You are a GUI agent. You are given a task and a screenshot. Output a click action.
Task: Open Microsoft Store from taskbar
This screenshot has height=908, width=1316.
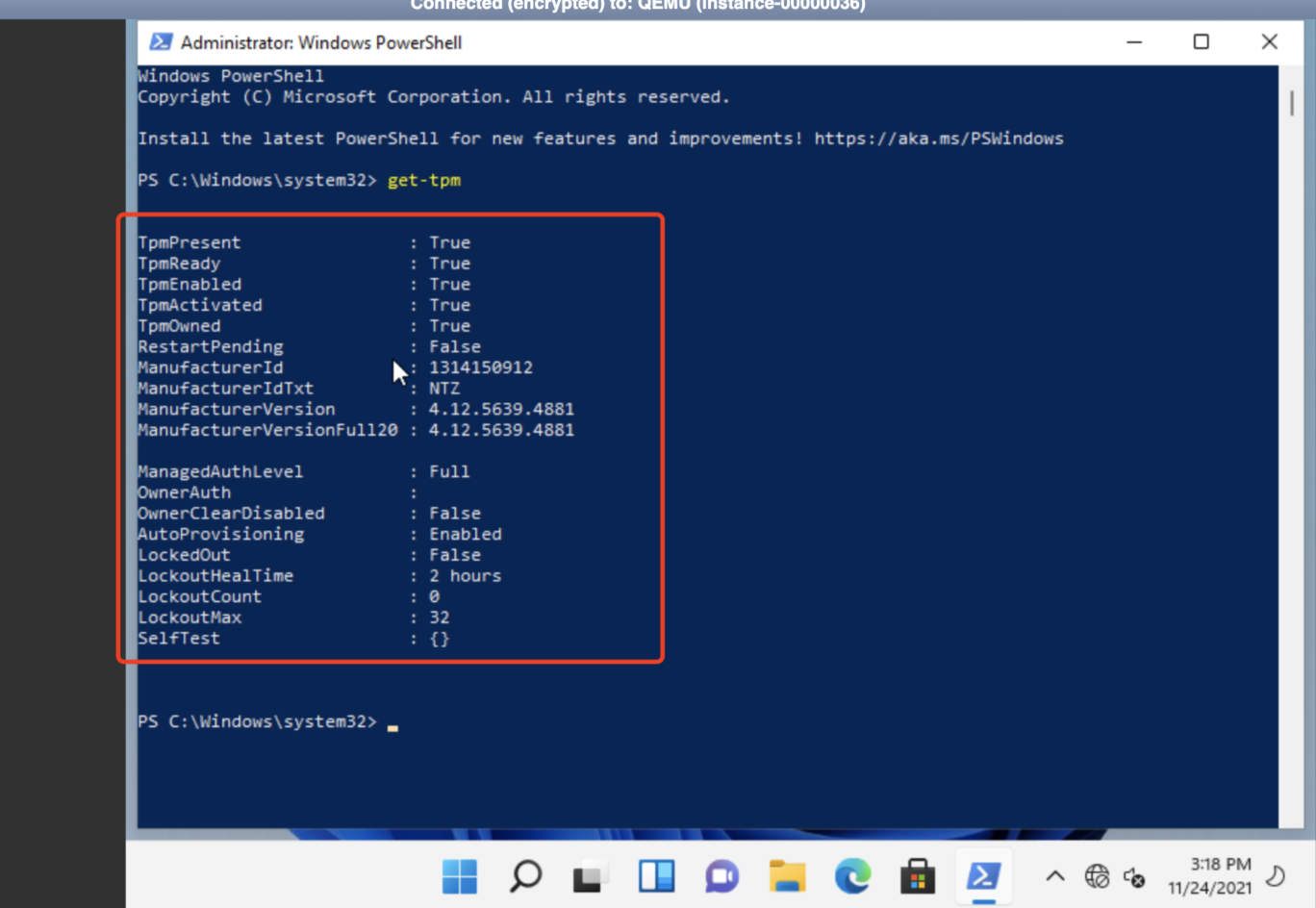(x=918, y=876)
